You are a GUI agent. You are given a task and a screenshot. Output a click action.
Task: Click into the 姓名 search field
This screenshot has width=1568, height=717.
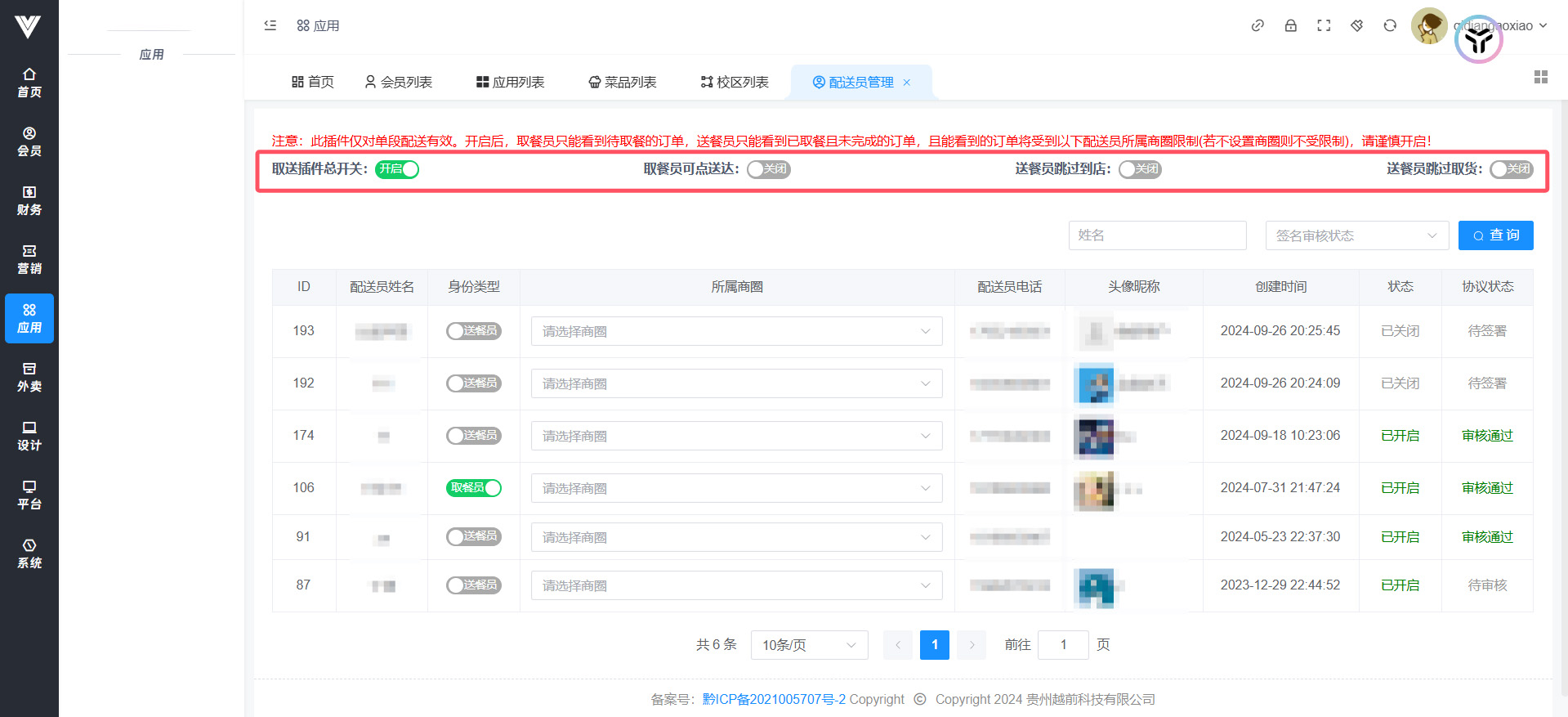(x=1157, y=235)
